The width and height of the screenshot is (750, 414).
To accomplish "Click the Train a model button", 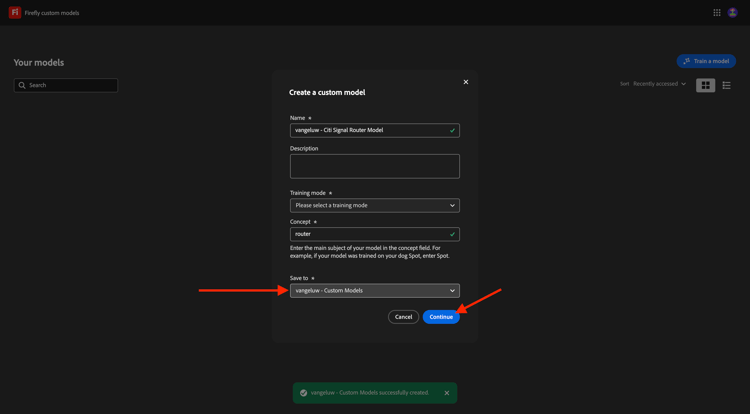I will [706, 61].
